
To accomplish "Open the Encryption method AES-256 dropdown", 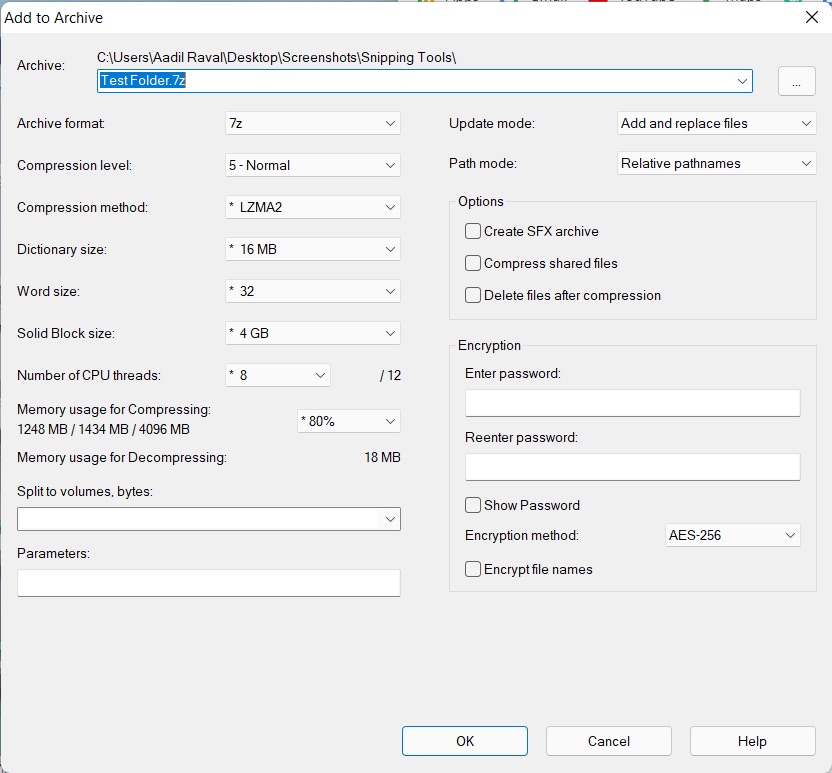I will pyautogui.click(x=733, y=535).
